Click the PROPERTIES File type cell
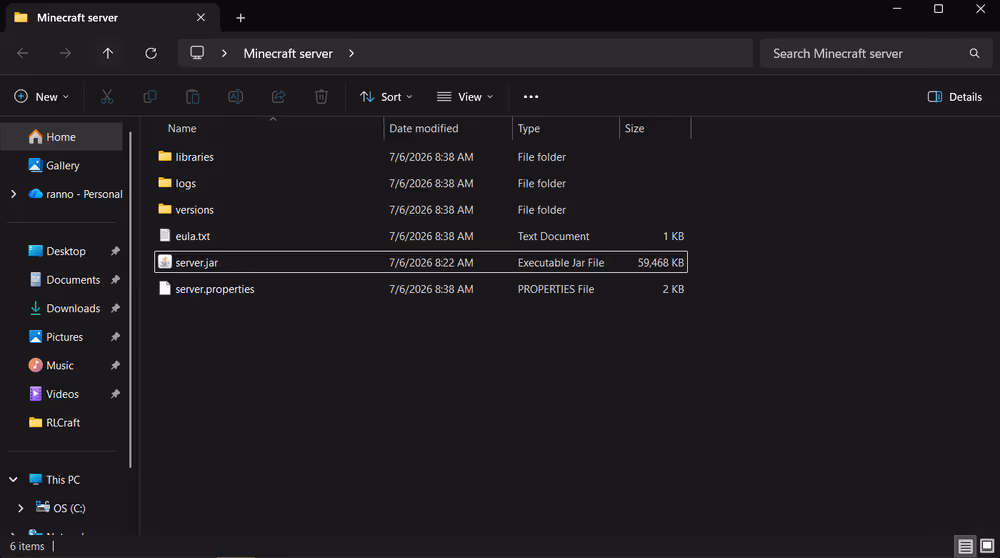1000x558 pixels. point(555,289)
